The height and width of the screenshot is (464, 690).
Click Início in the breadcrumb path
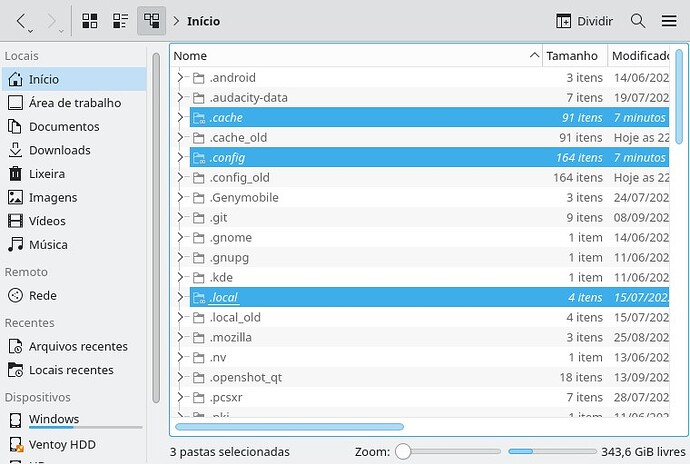coord(203,21)
